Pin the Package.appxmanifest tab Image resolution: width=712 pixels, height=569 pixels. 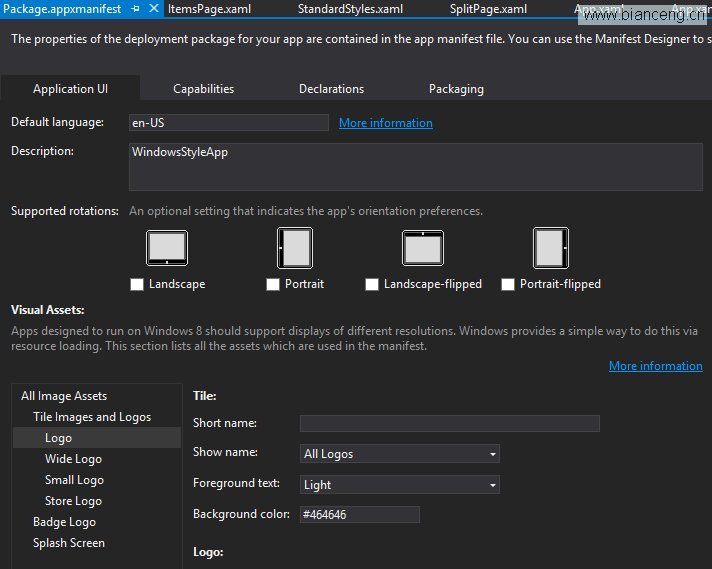[x=135, y=9]
